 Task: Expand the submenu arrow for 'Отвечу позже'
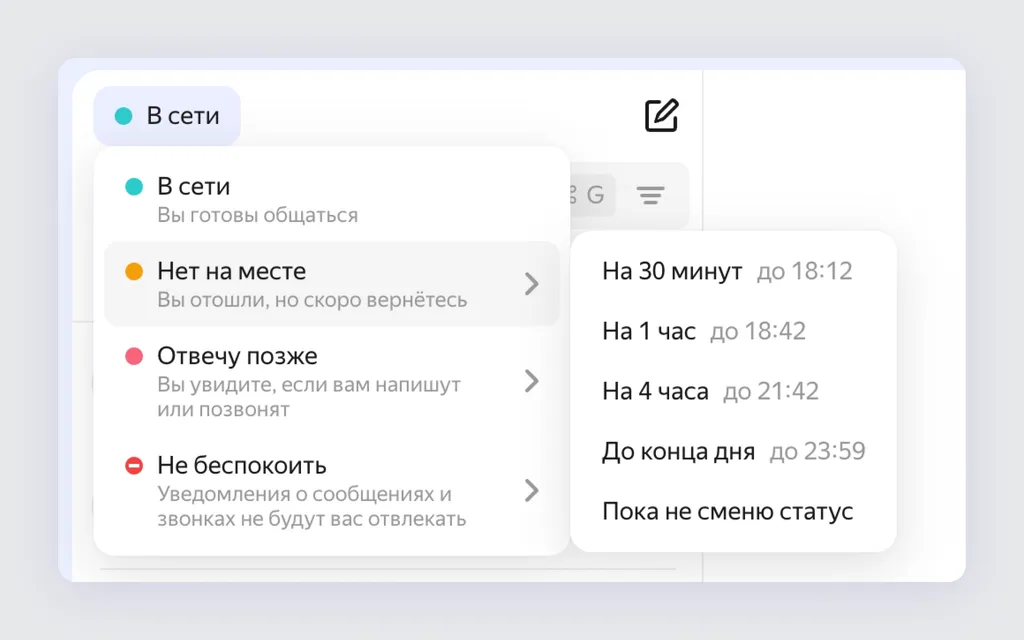coord(532,381)
